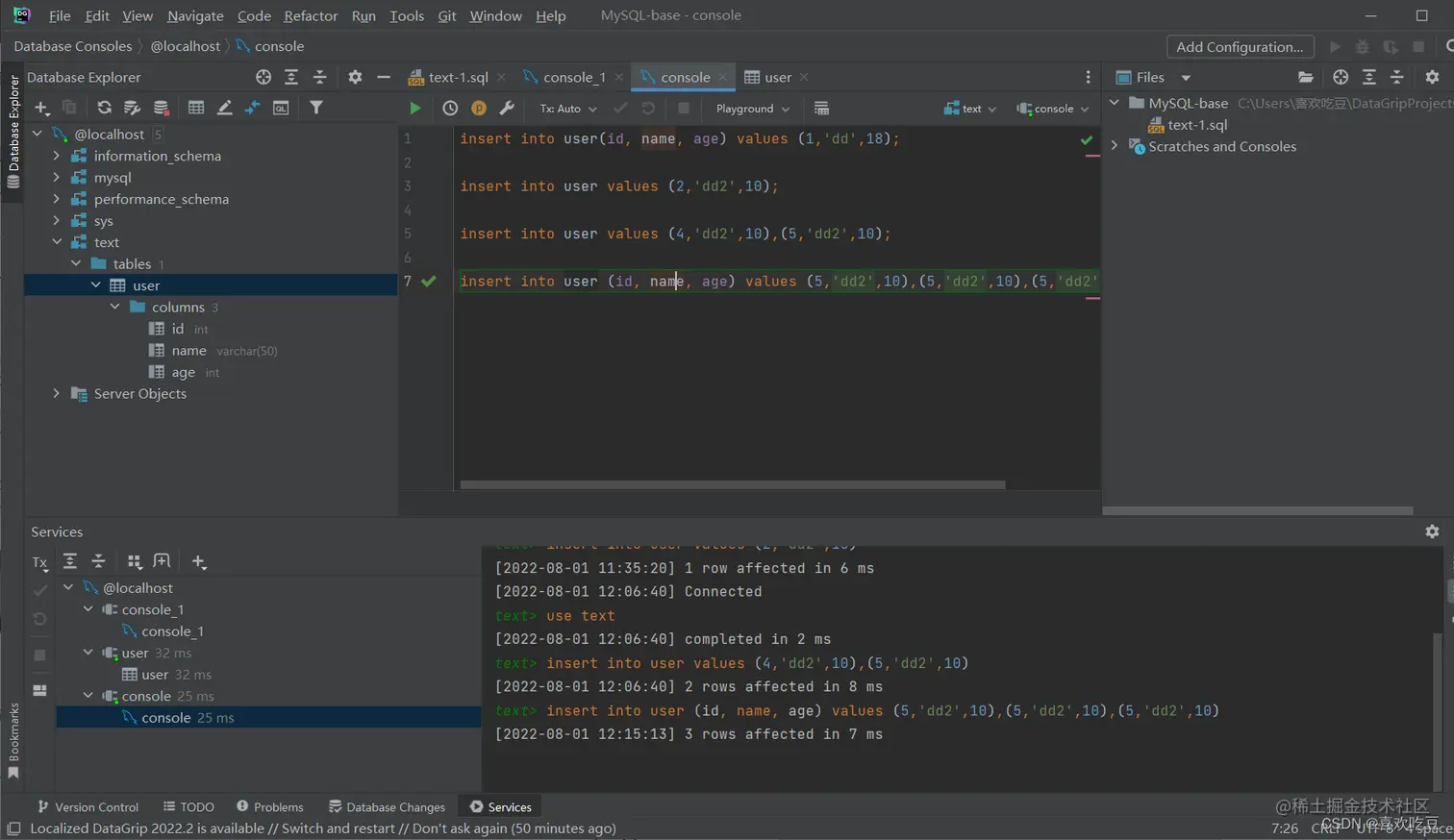Run the query with the green Execute button
Image resolution: width=1454 pixels, height=840 pixels.
click(x=414, y=109)
